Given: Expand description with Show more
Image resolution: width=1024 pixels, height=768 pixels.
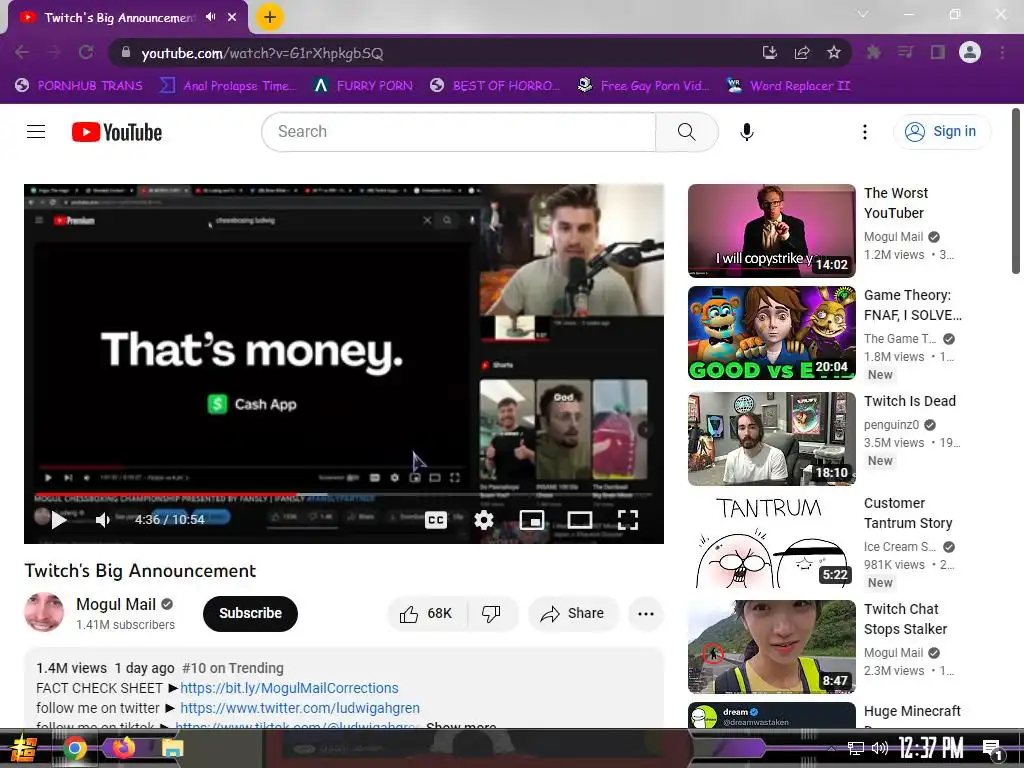Looking at the screenshot, I should [461, 726].
